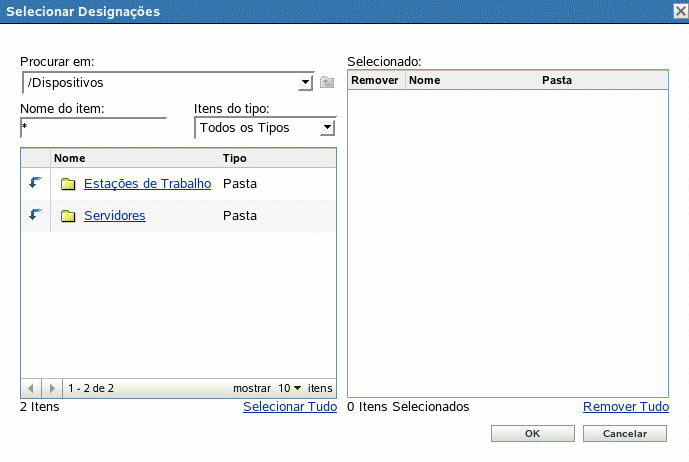Viewport: 689px width, 462px height.
Task: Click the Estações de Trabalho folder icon
Action: 68,184
